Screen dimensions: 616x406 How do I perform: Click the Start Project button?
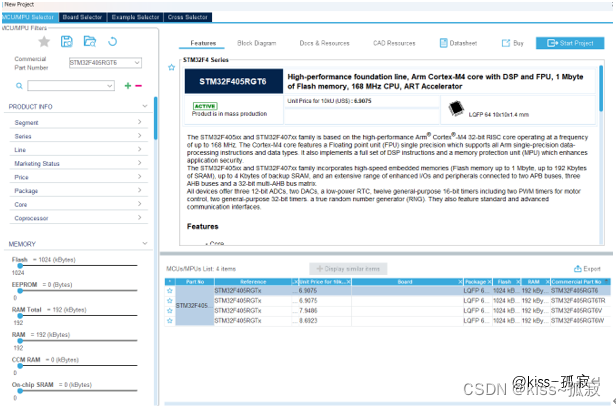click(x=570, y=43)
